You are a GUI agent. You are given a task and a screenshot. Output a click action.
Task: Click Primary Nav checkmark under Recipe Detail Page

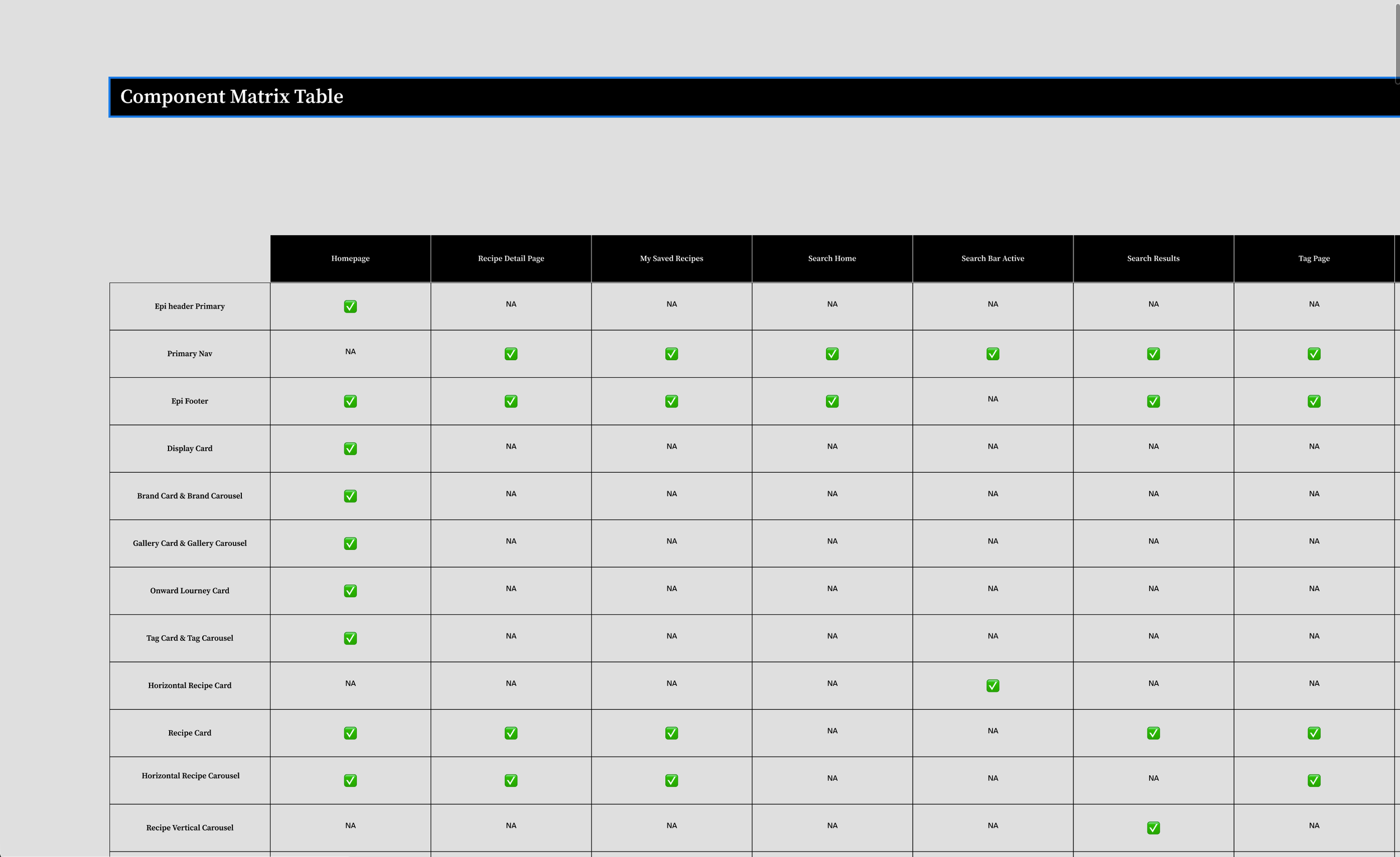pyautogui.click(x=511, y=354)
